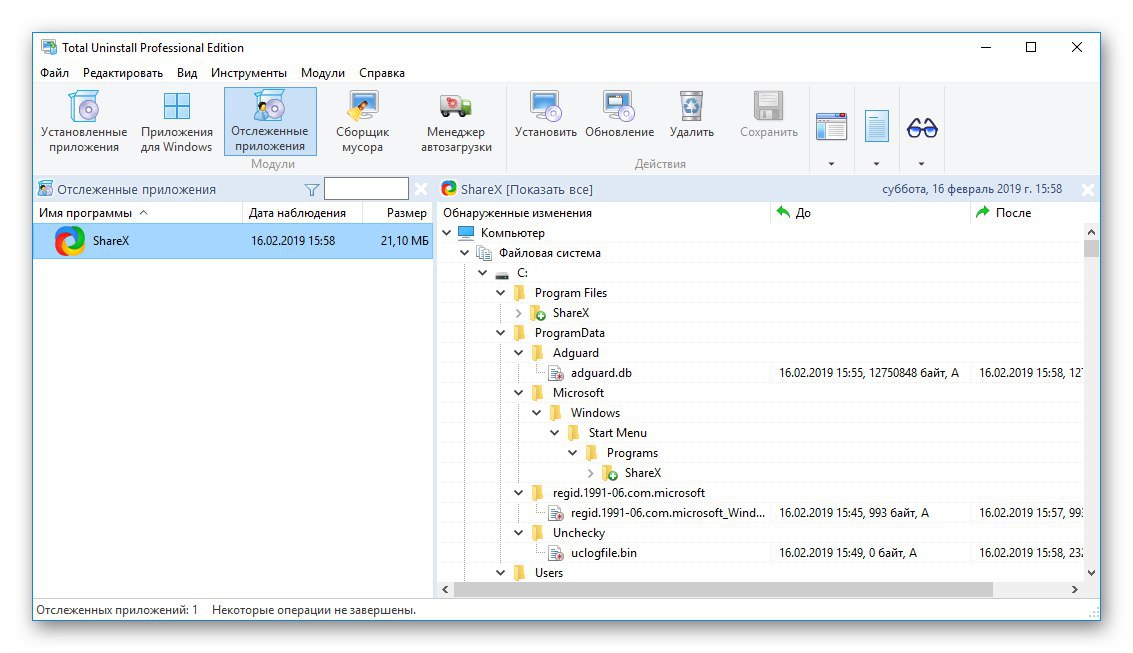Open the Справка menu
This screenshot has height=653, width=1133.
coord(382,73)
